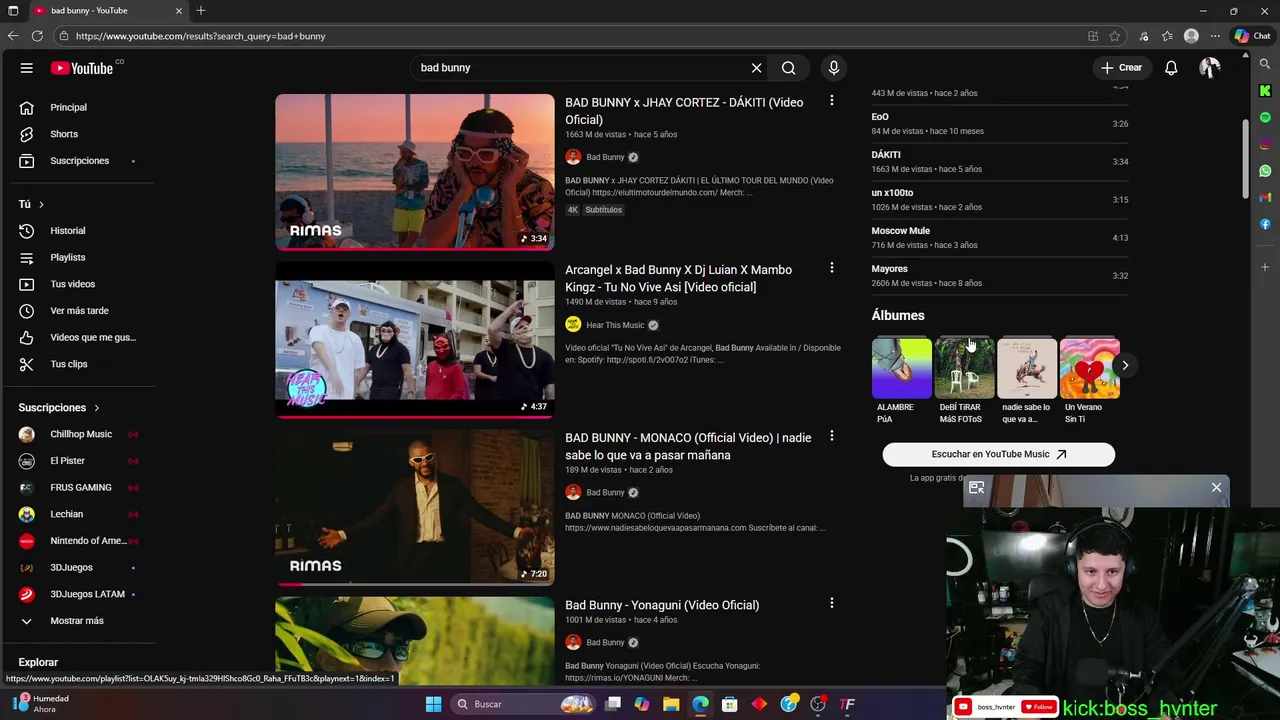Open Microsoft Edge from the taskbar
Viewport: 1280px width, 720px height.
click(x=701, y=704)
